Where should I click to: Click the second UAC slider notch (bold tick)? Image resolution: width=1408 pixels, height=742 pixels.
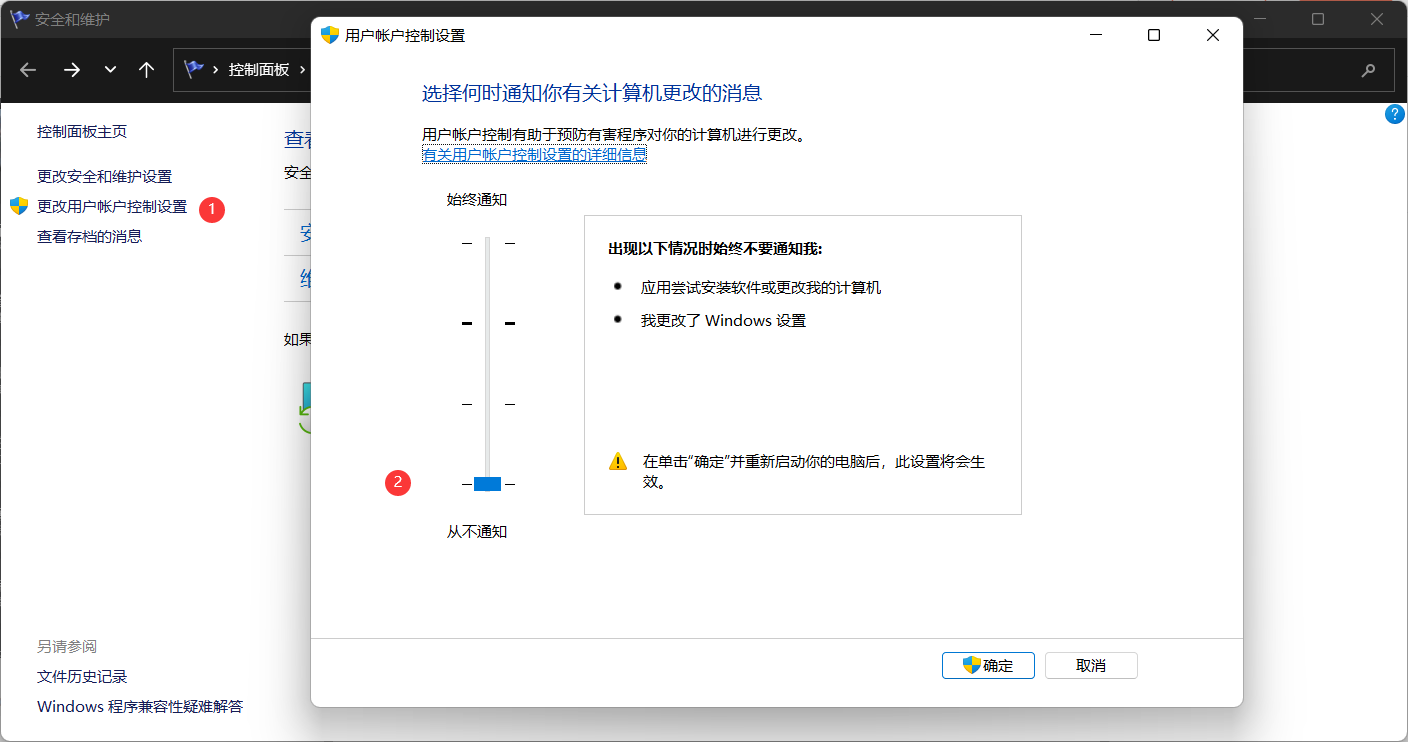click(x=488, y=323)
